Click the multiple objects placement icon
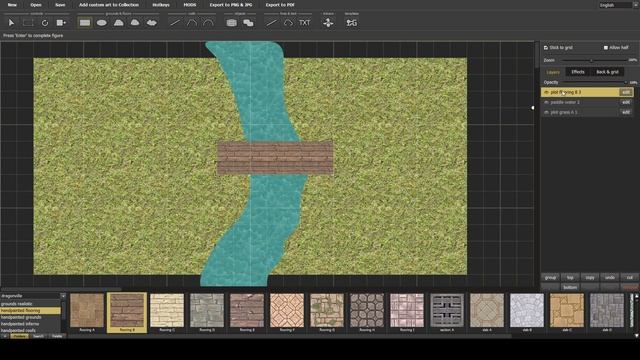The height and width of the screenshot is (360, 640). tap(248, 23)
